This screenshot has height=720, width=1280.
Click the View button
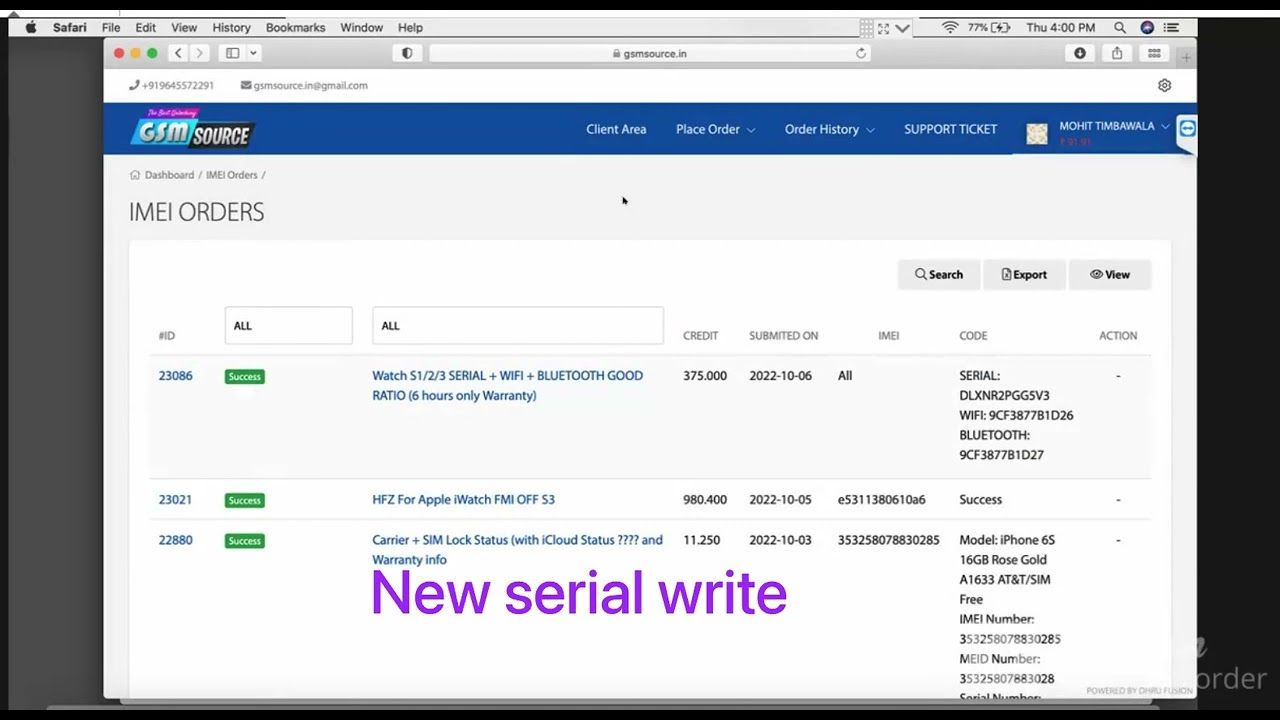(x=1110, y=275)
